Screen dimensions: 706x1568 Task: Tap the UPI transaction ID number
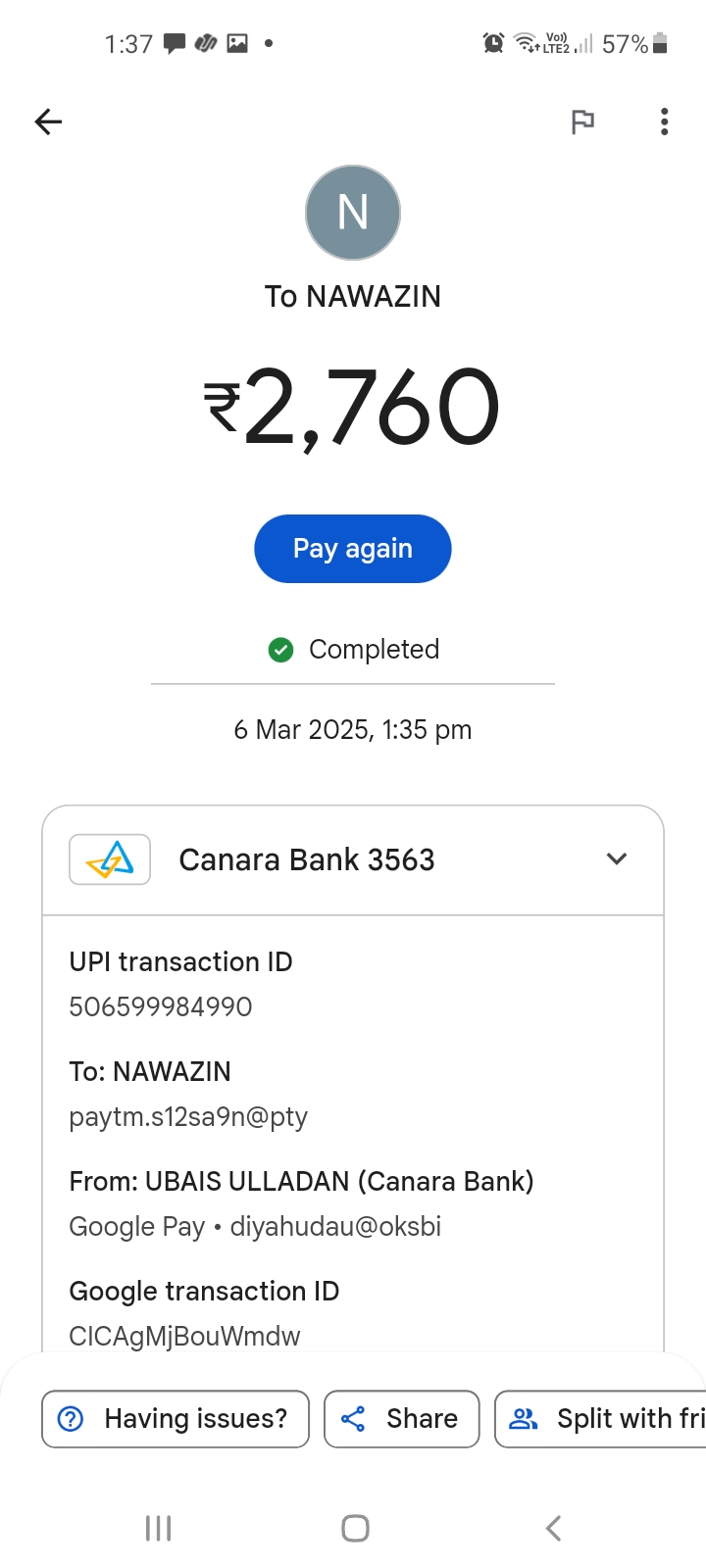pos(161,1006)
